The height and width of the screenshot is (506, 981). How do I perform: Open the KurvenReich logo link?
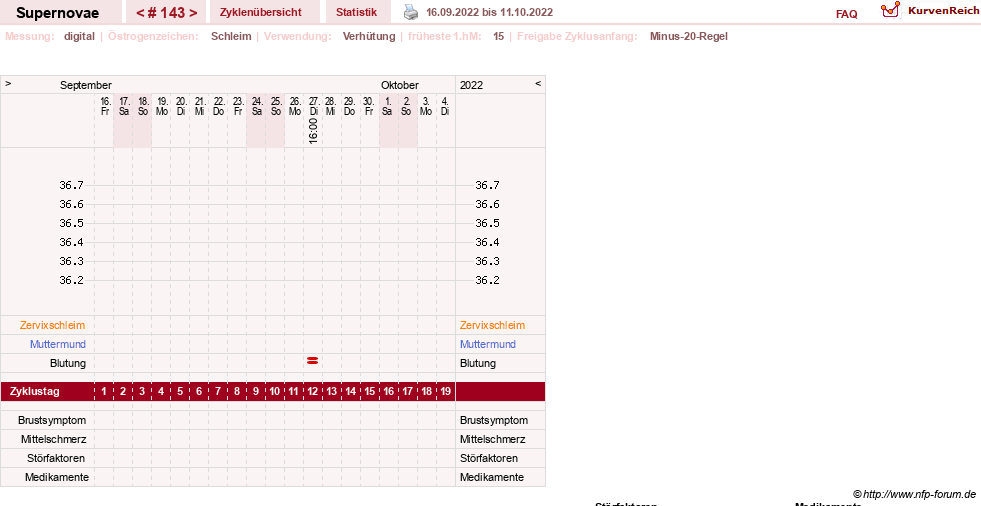click(930, 10)
